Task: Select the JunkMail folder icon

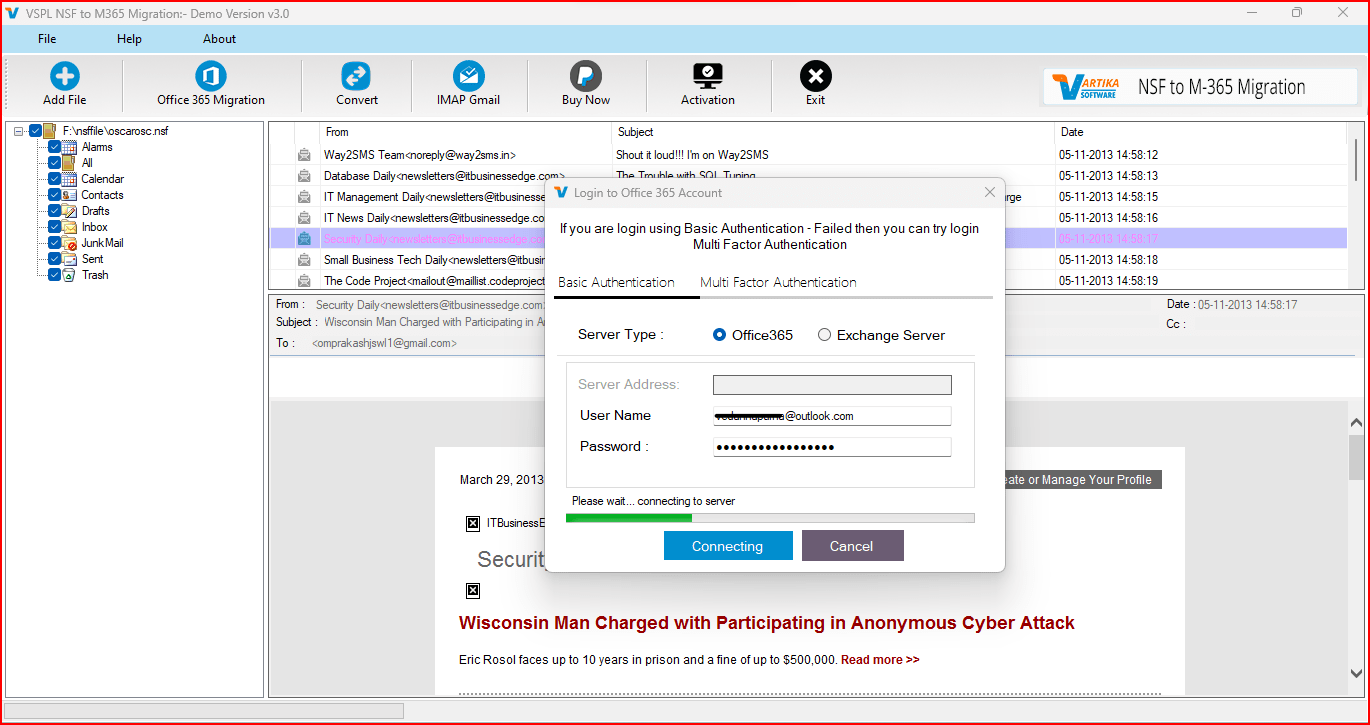Action: [x=69, y=243]
